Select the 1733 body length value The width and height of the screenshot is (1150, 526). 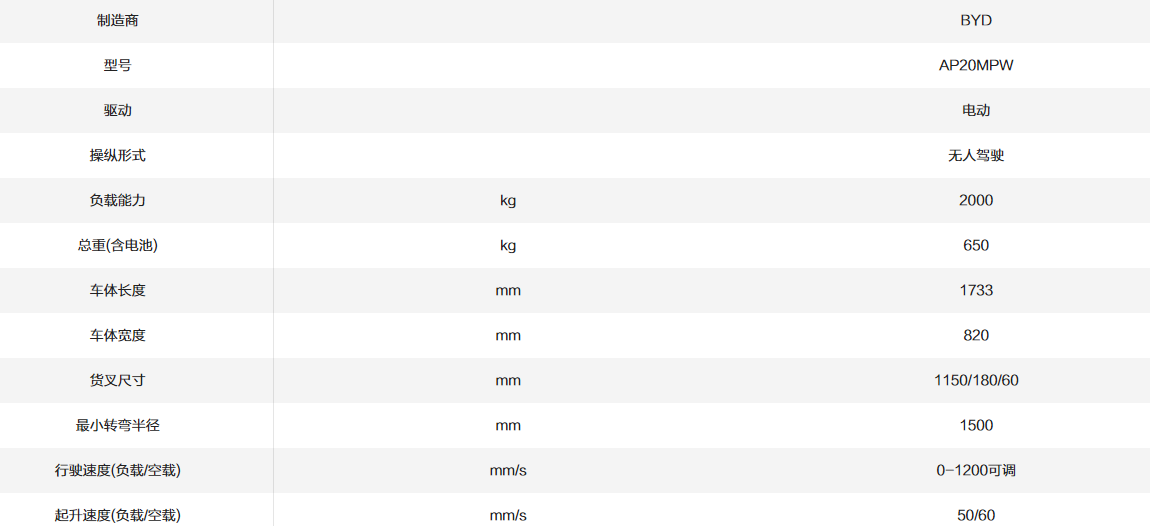[975, 290]
